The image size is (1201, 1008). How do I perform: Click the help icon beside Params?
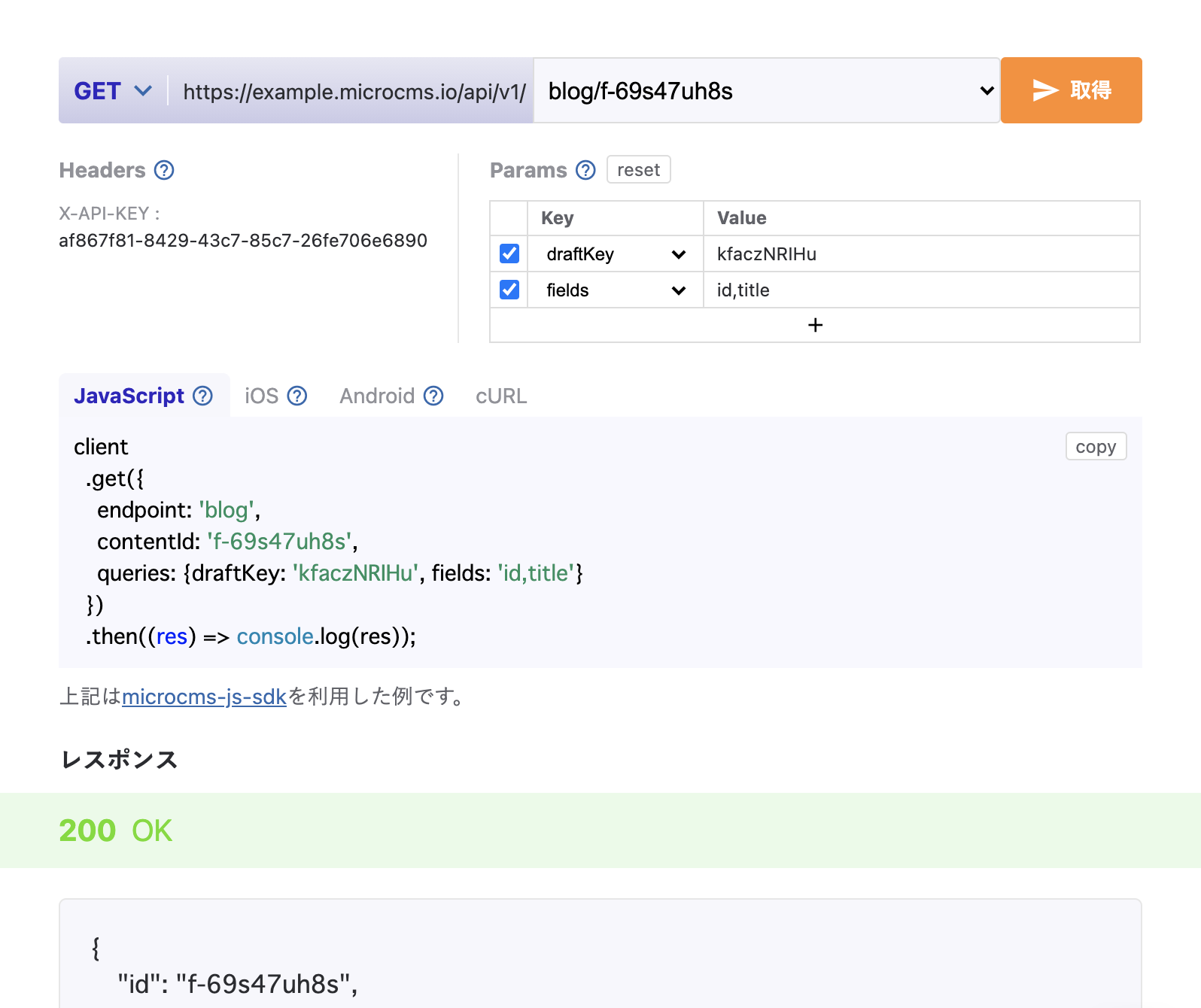coord(585,171)
